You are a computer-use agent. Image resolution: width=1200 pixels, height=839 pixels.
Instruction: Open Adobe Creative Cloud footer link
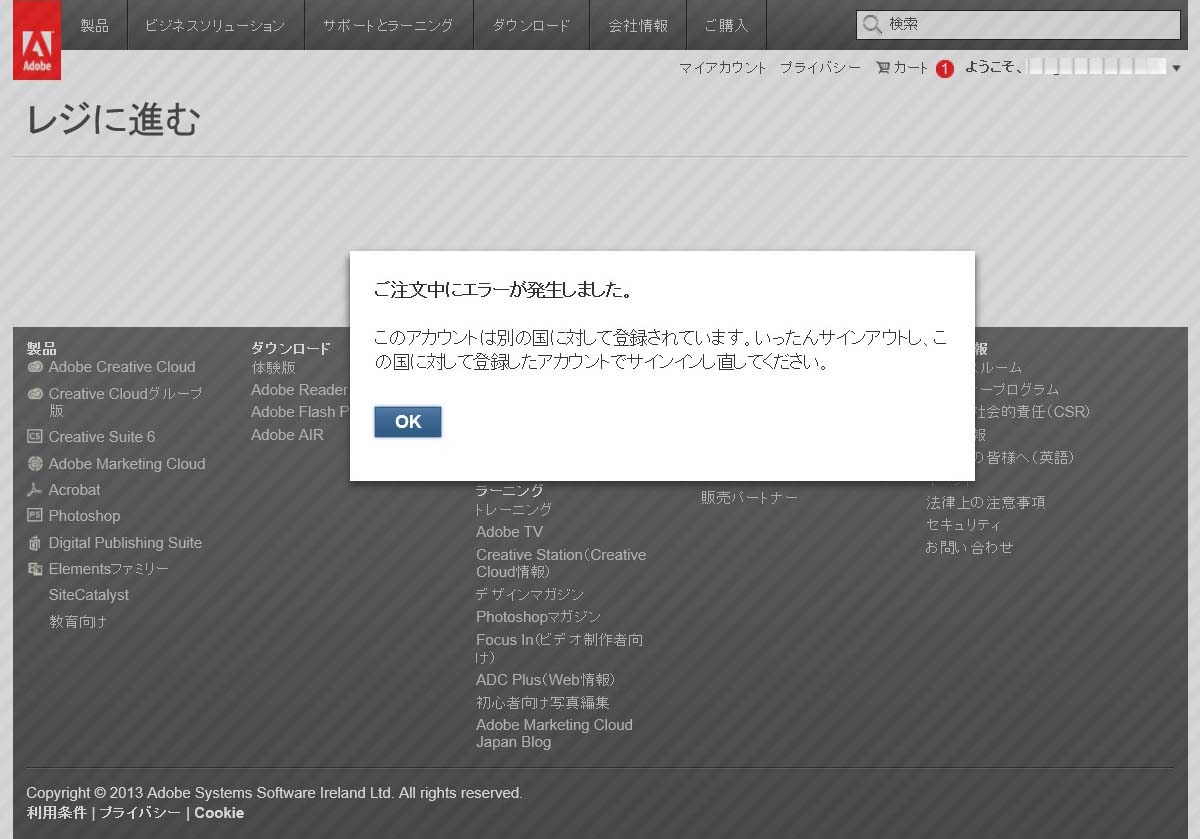(122, 367)
